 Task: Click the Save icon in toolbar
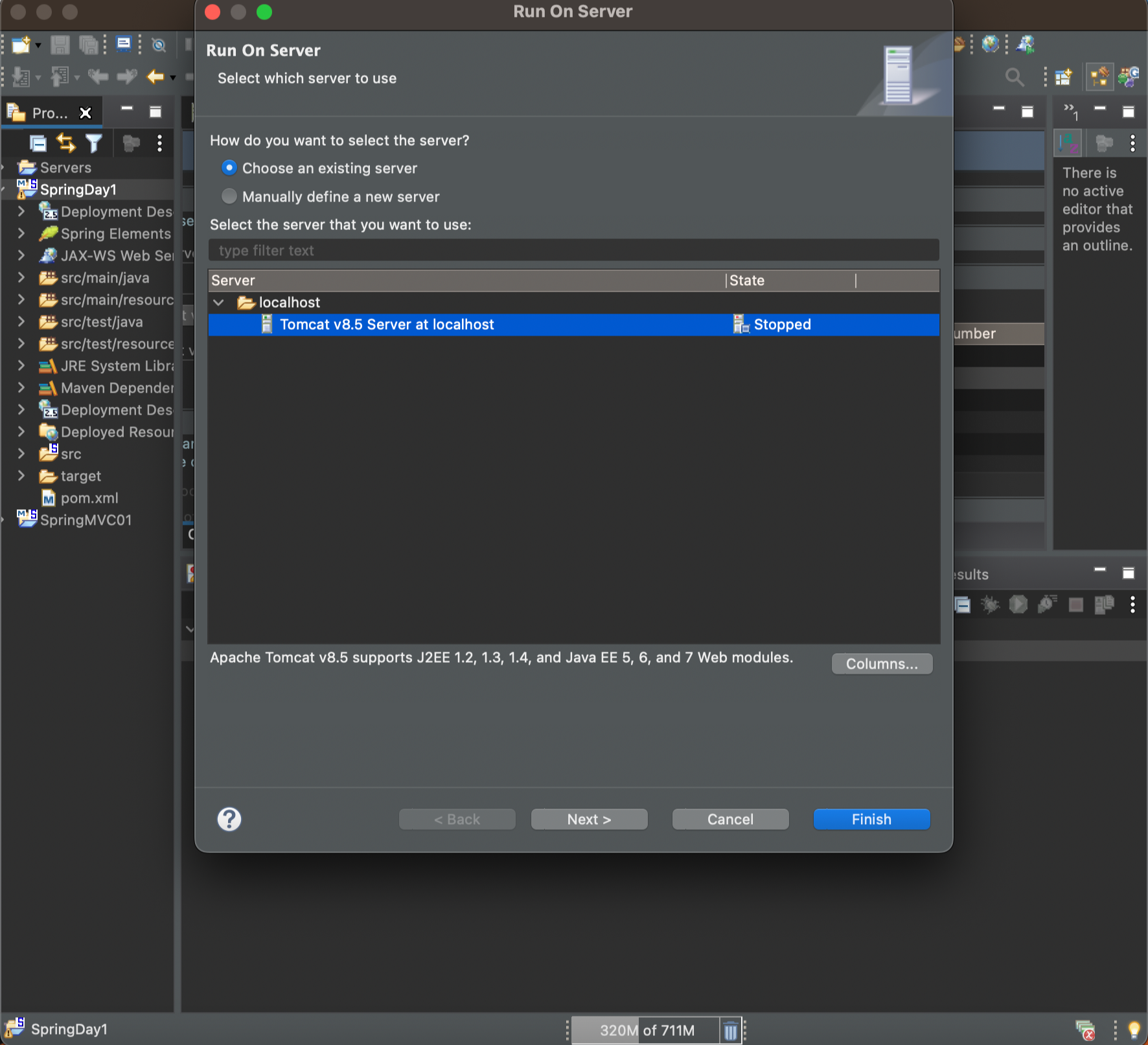pos(60,45)
